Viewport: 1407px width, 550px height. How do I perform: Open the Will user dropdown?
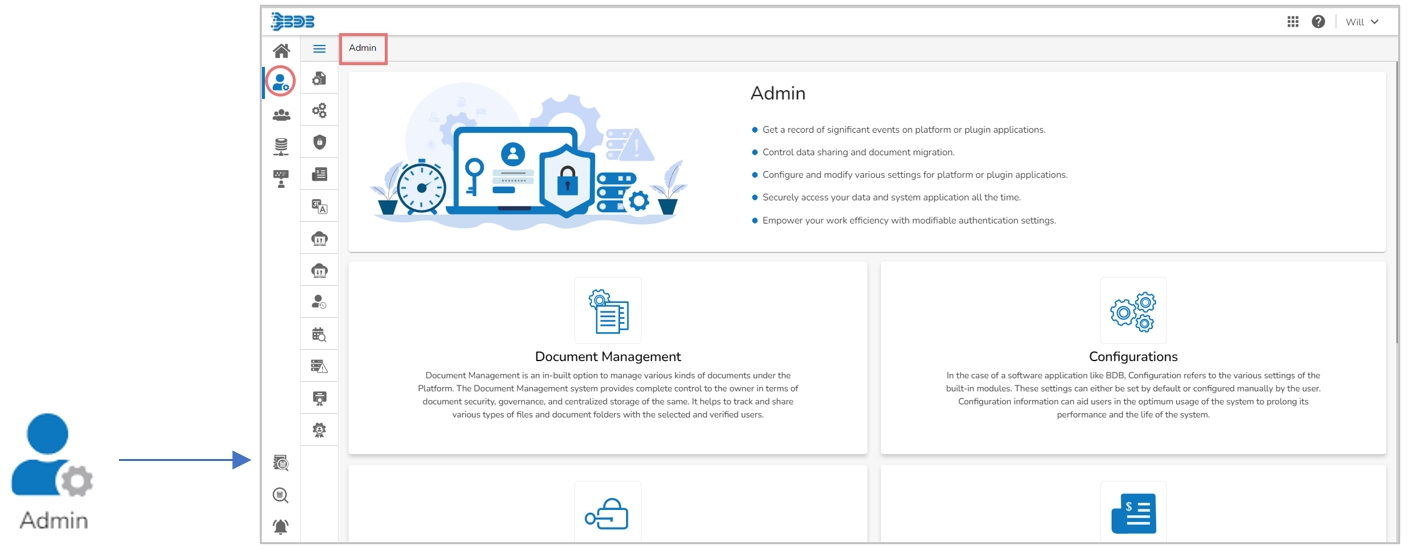(x=1361, y=22)
